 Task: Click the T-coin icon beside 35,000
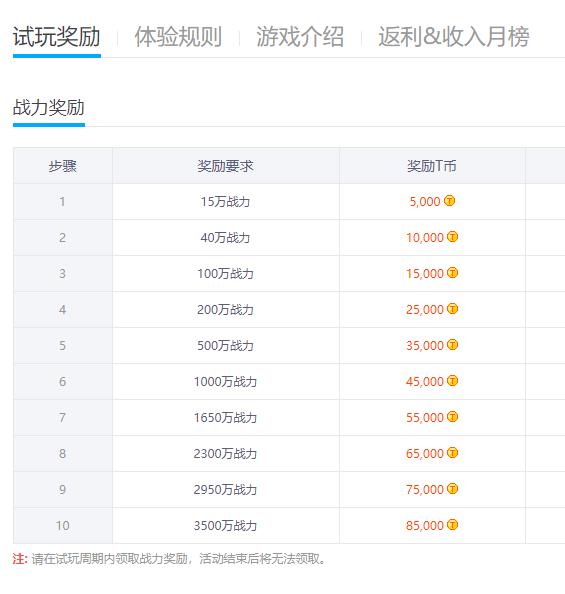point(452,345)
